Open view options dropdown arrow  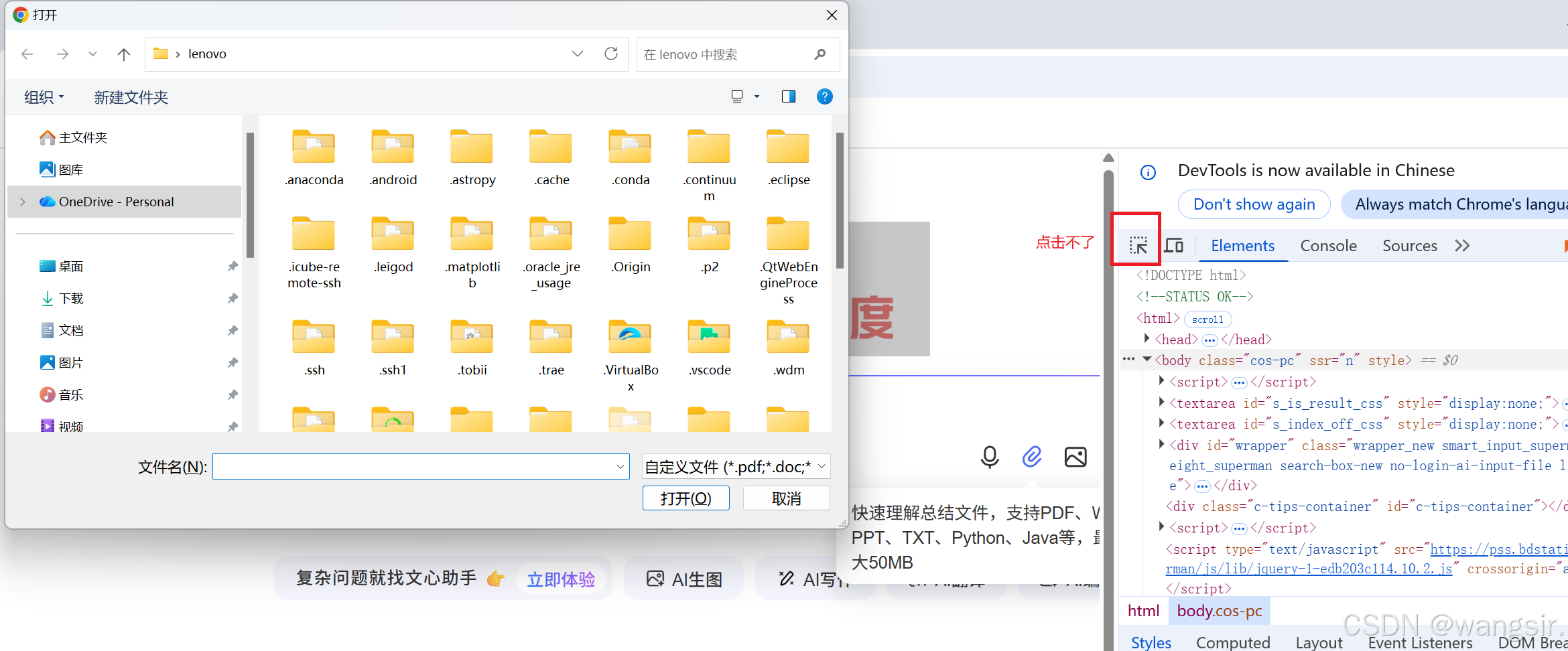click(757, 96)
